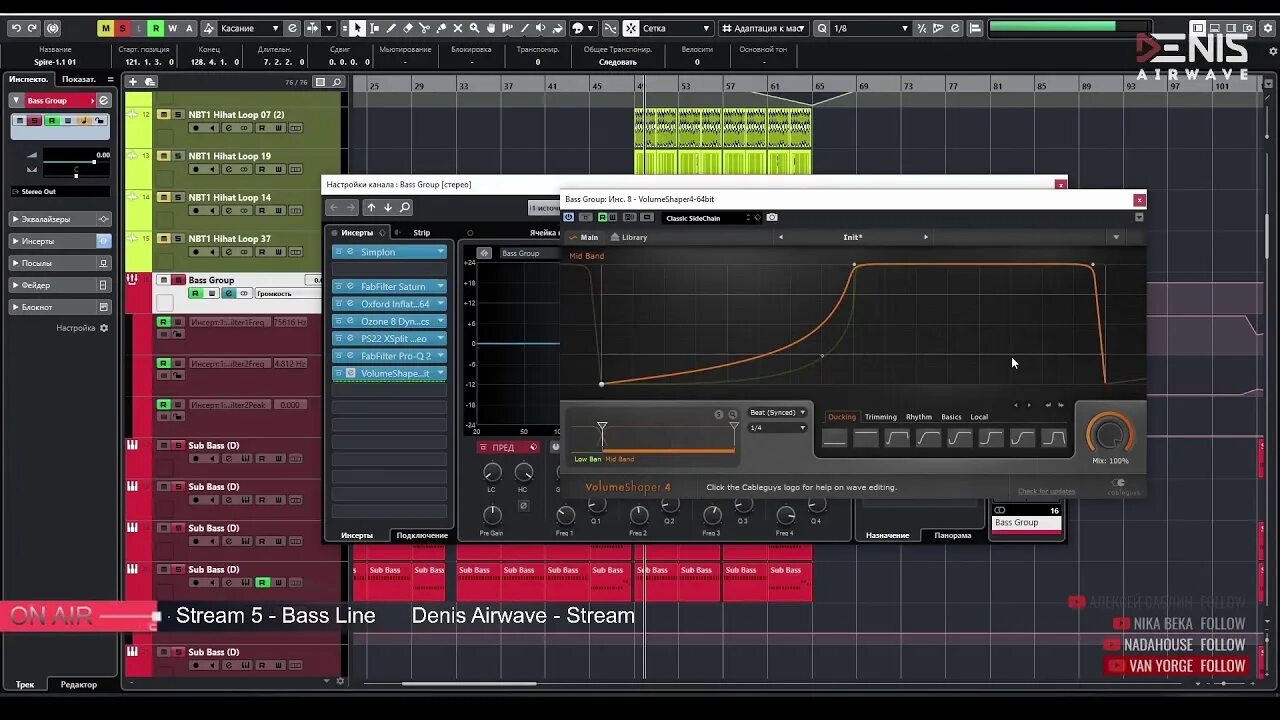Screen dimensions: 1280x720
Task: Expand the Посылы inspector section
Action: point(61,263)
